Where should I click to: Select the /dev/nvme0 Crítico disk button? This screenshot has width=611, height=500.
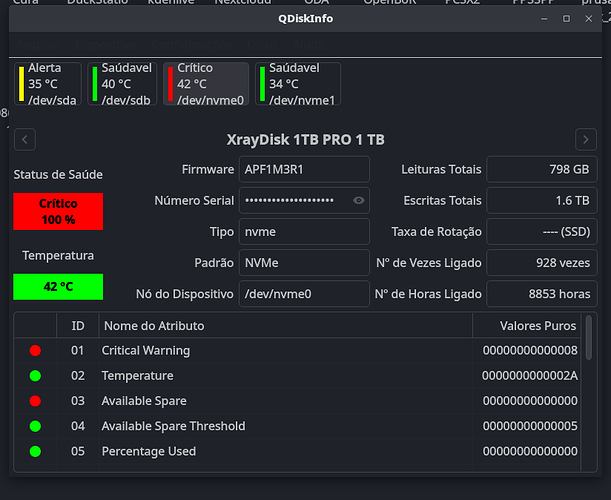coord(206,84)
